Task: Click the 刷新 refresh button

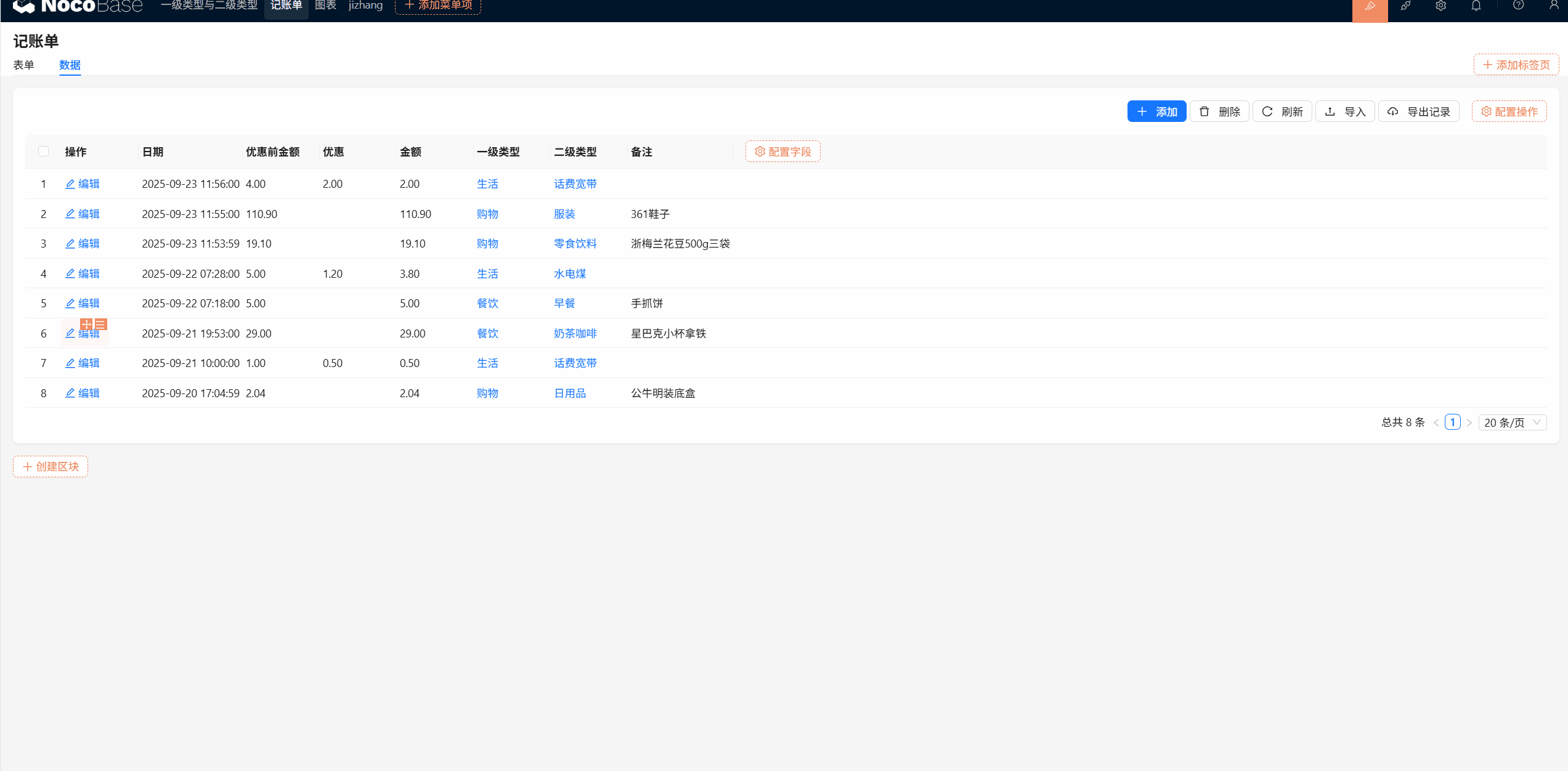Action: 1282,111
